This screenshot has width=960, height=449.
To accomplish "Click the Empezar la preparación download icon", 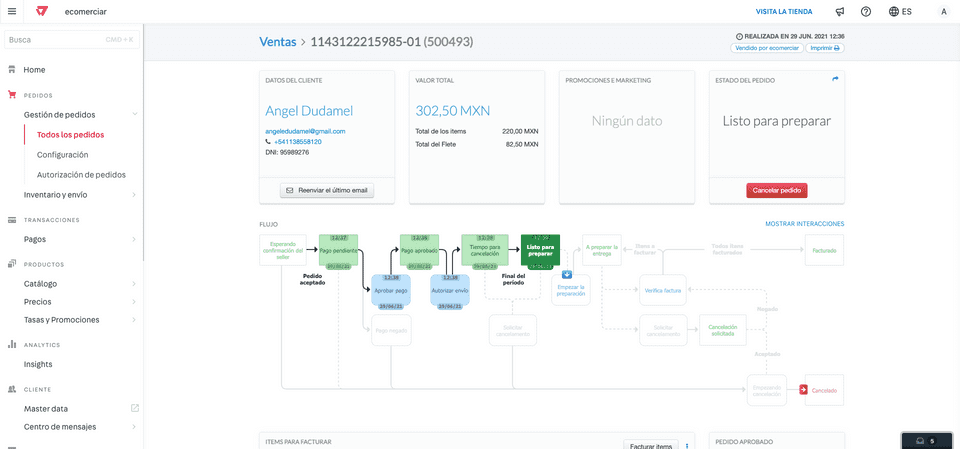I will [x=567, y=274].
